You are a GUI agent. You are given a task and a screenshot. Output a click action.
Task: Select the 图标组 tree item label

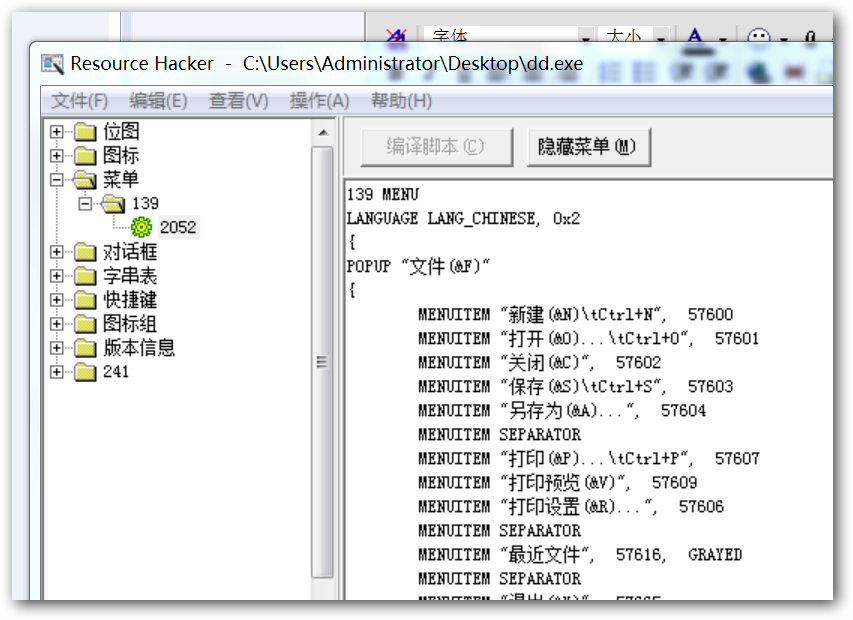click(130, 324)
